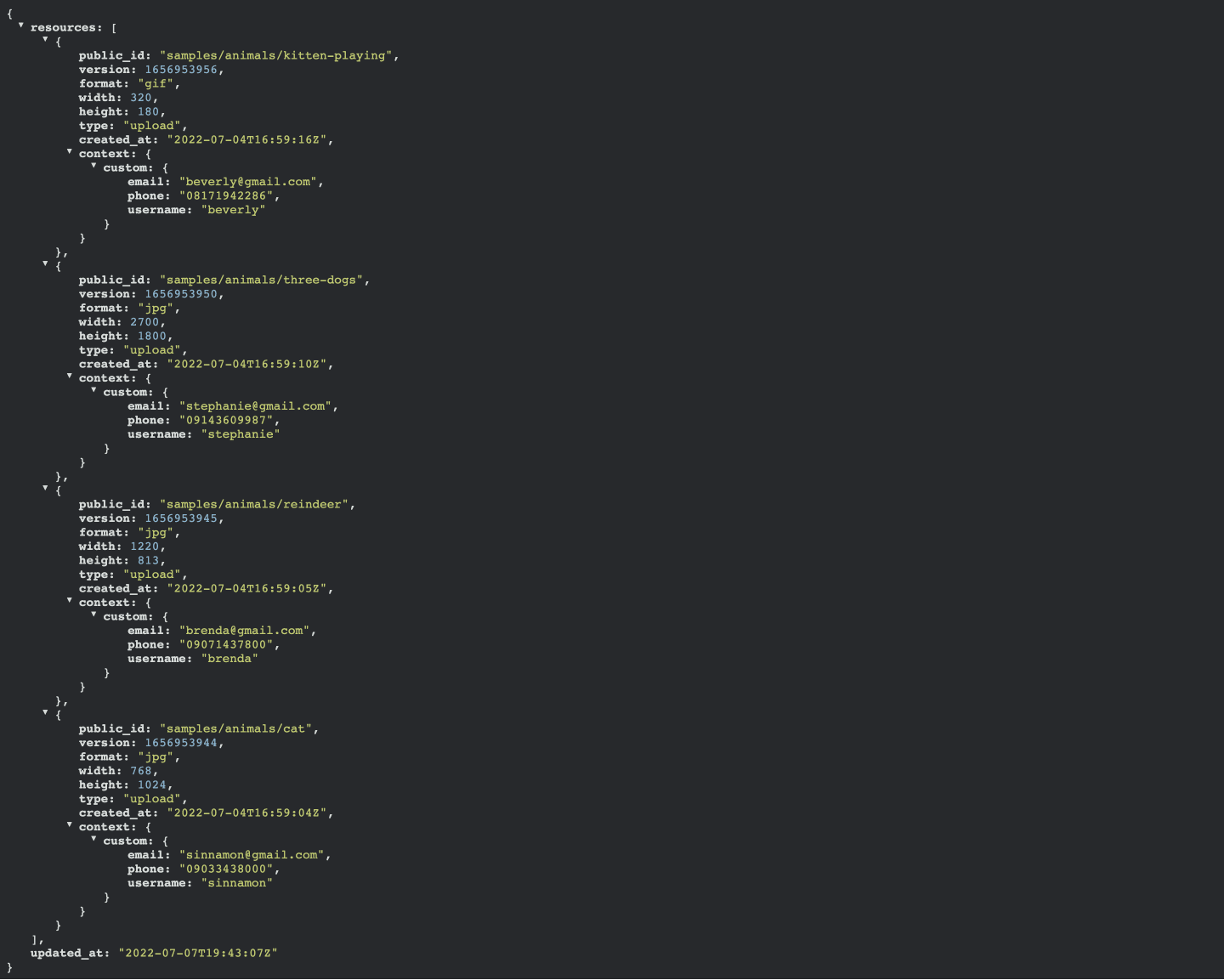
Task: Click the version number 1656953950
Action: coord(181,294)
